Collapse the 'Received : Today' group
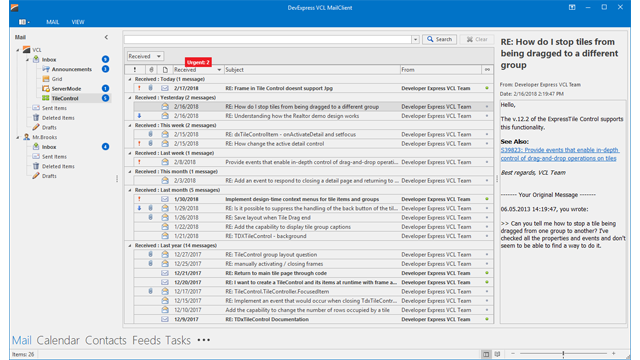 (x=130, y=79)
